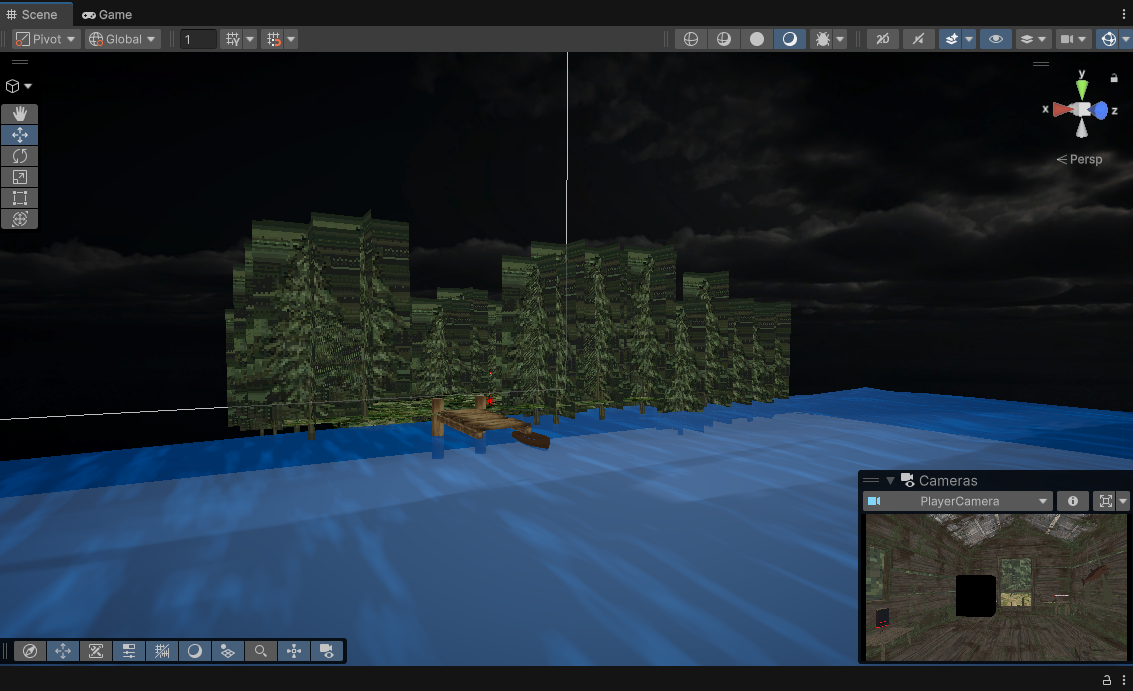This screenshot has width=1133, height=691.
Task: Click the blue Z axis gizmo cone
Action: (x=1100, y=110)
